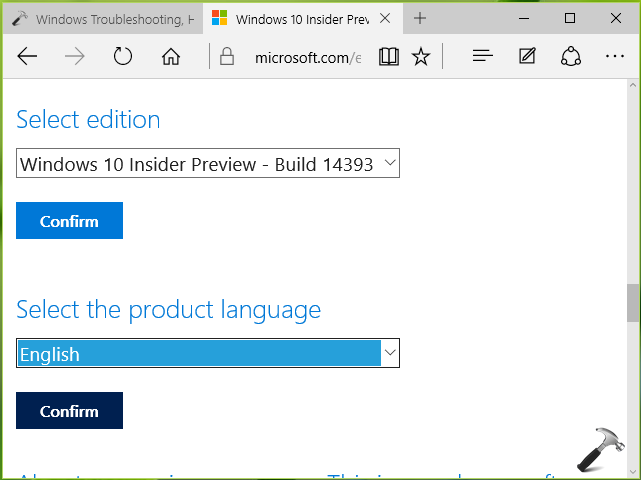Click the vertical scrollbar thumb
This screenshot has width=641, height=480.
coord(633,303)
